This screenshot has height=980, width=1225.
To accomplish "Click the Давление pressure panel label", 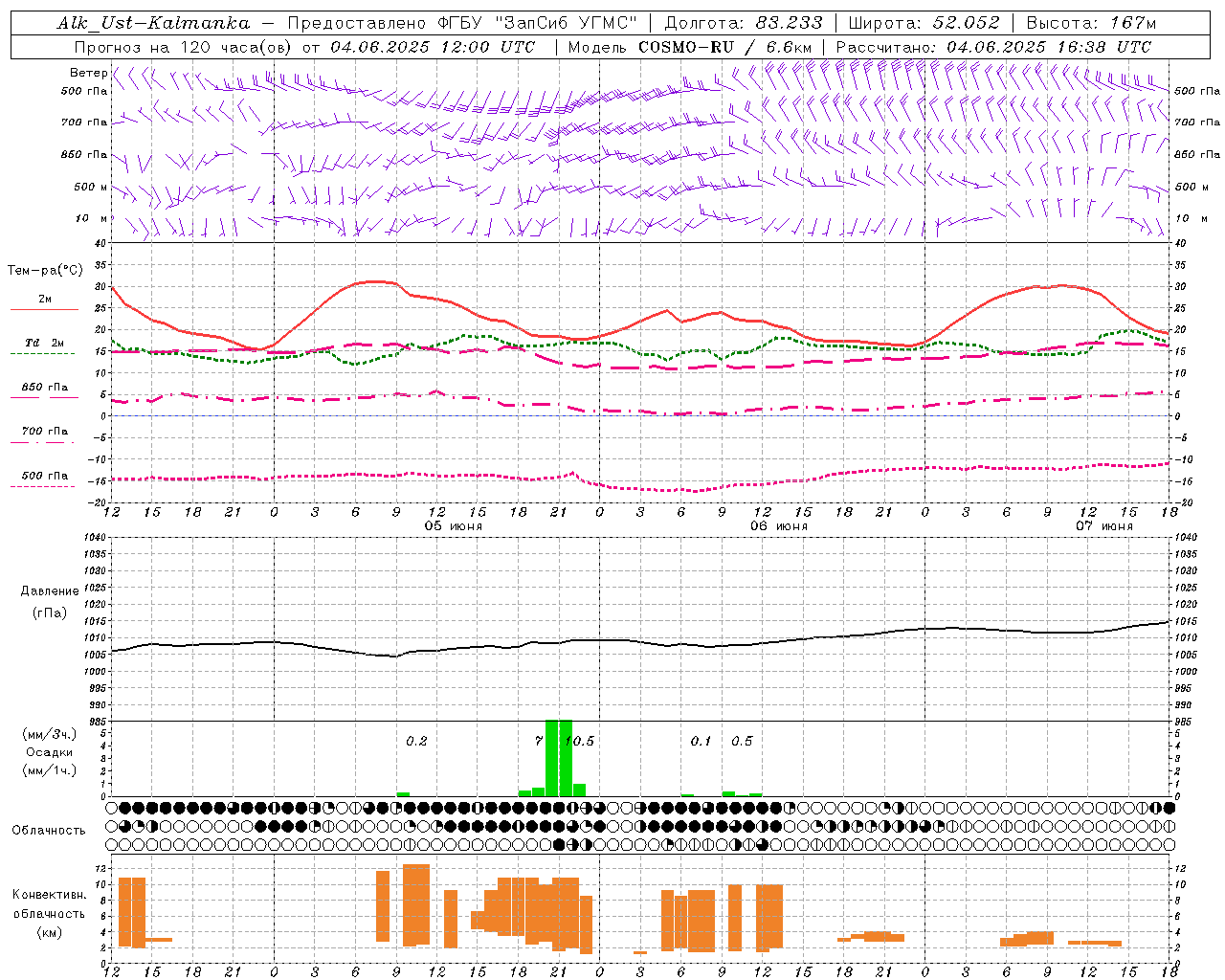I will pos(50,591).
